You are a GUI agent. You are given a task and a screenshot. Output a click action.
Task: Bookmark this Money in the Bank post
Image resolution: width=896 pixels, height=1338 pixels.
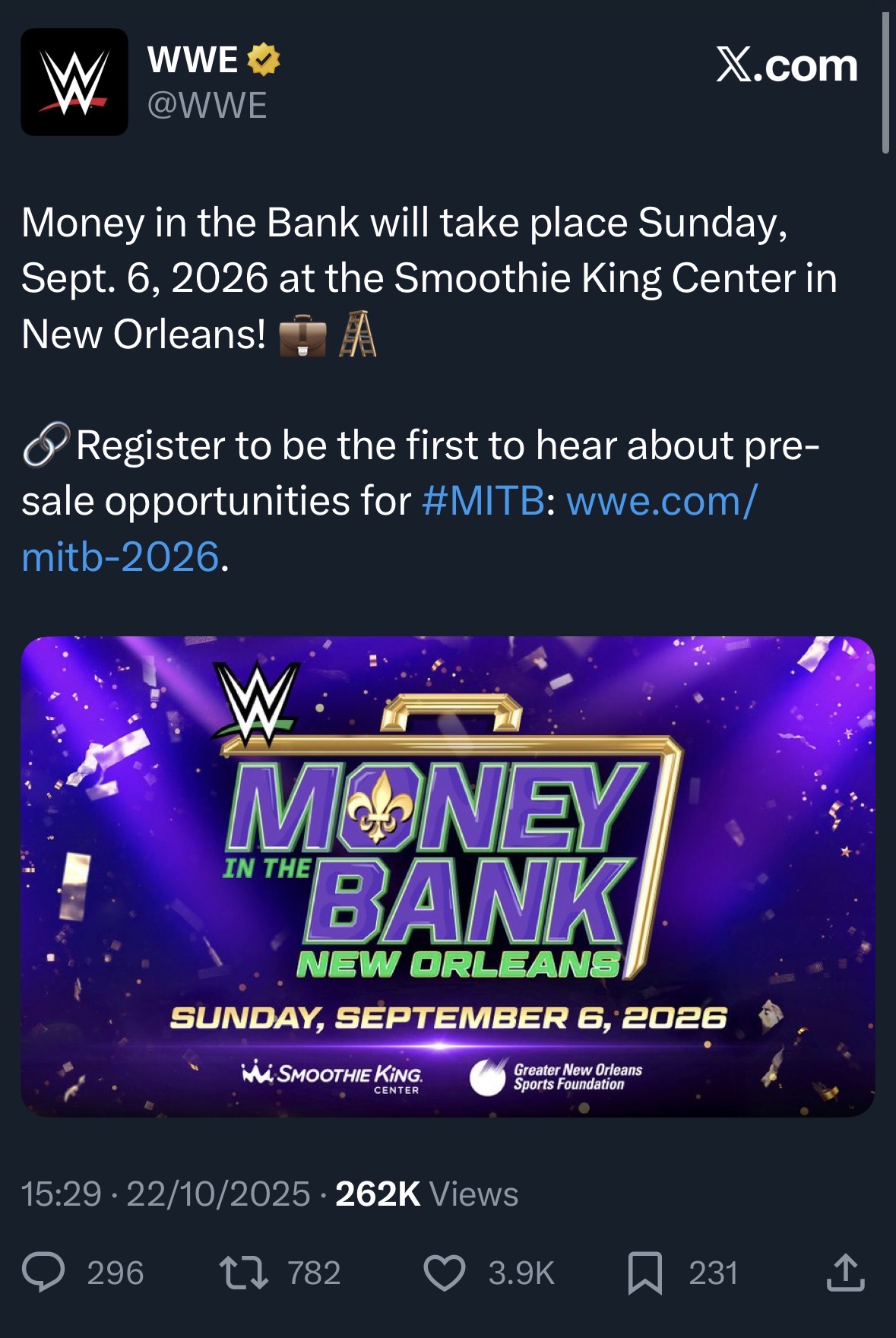coord(644,1273)
